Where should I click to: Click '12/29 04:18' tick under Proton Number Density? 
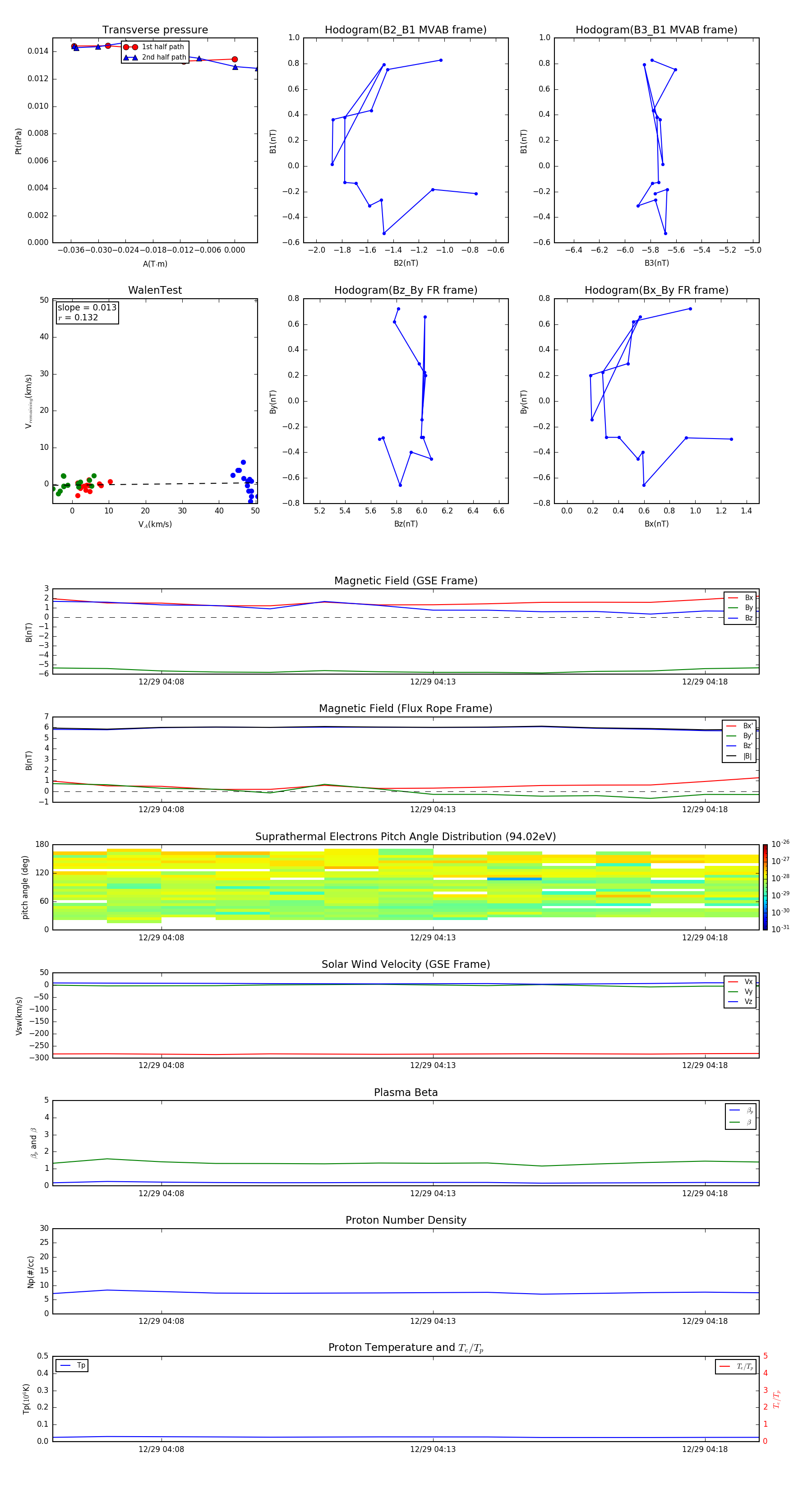point(705,1321)
